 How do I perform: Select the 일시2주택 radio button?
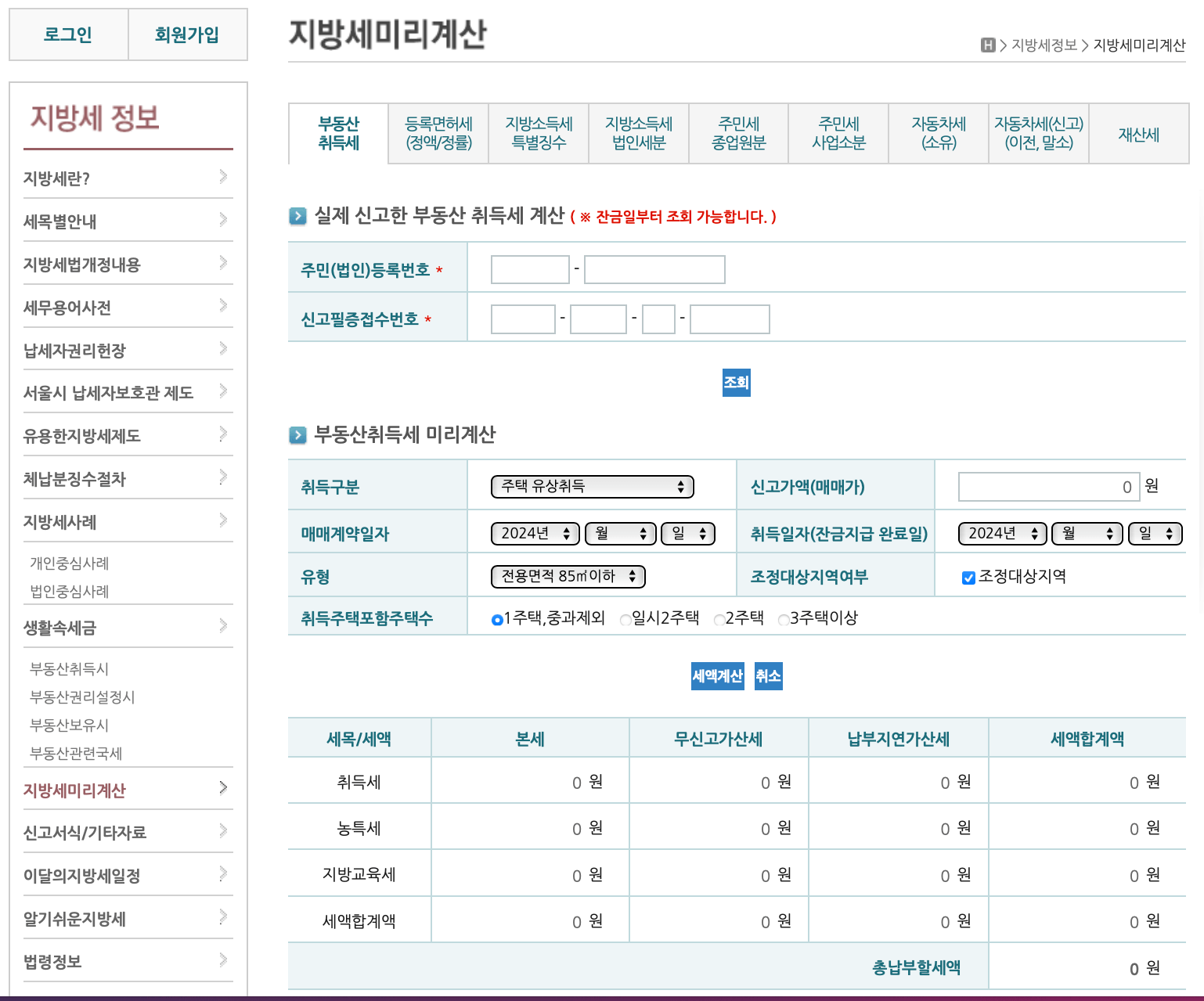point(625,619)
